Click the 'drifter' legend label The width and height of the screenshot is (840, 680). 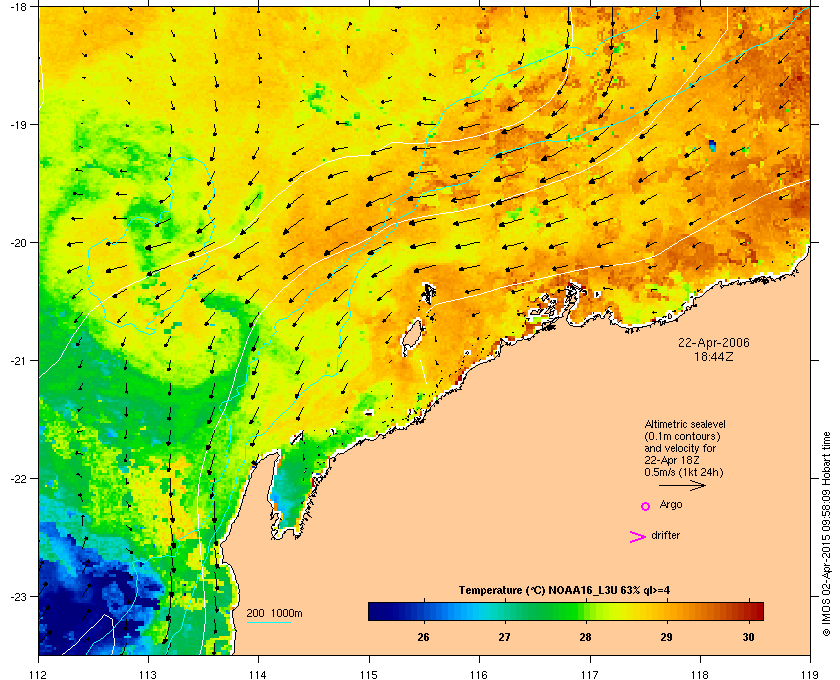point(665,535)
